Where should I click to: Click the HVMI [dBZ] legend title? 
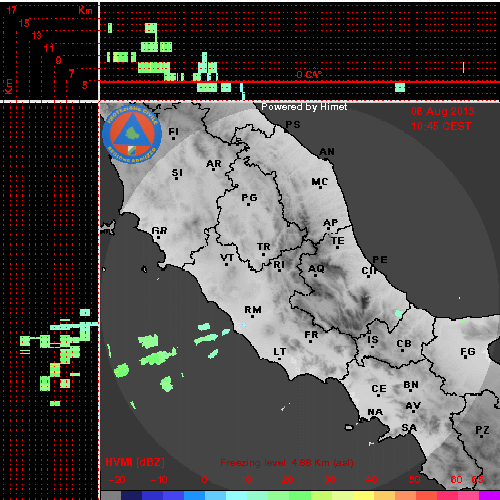[135, 462]
